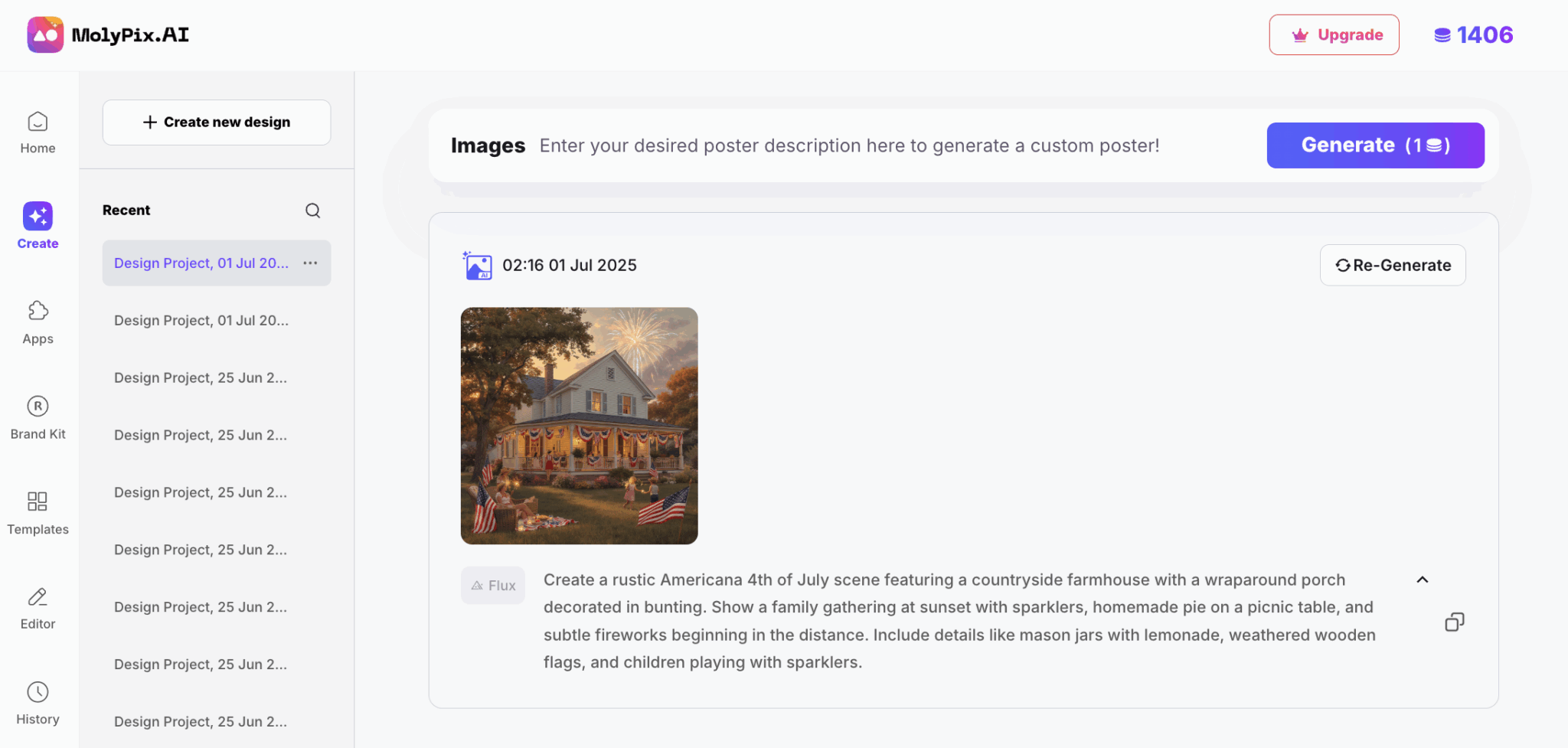
Task: Click Create new design
Action: pyautogui.click(x=217, y=122)
